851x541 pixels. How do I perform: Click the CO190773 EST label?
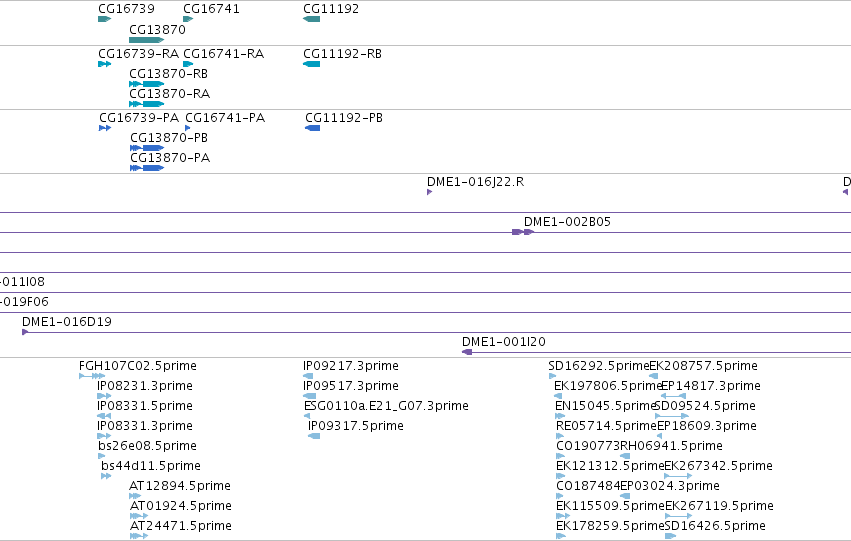point(588,446)
